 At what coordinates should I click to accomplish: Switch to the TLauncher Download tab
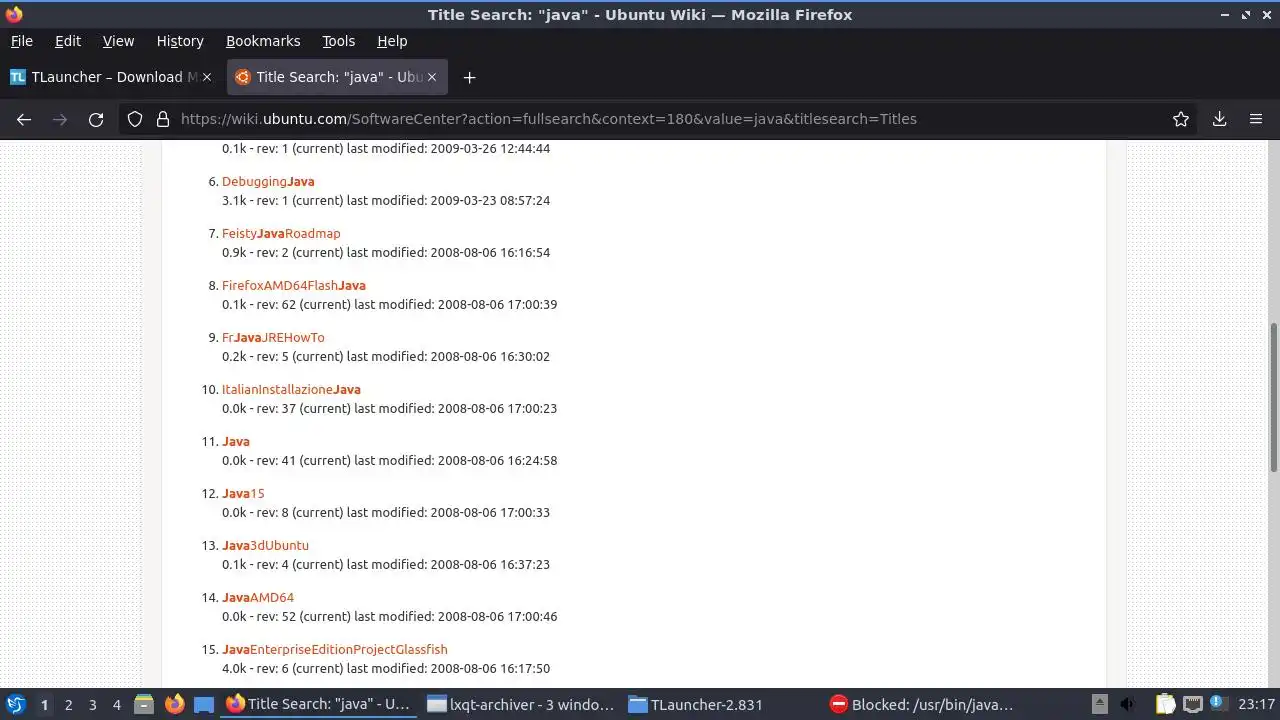112,77
